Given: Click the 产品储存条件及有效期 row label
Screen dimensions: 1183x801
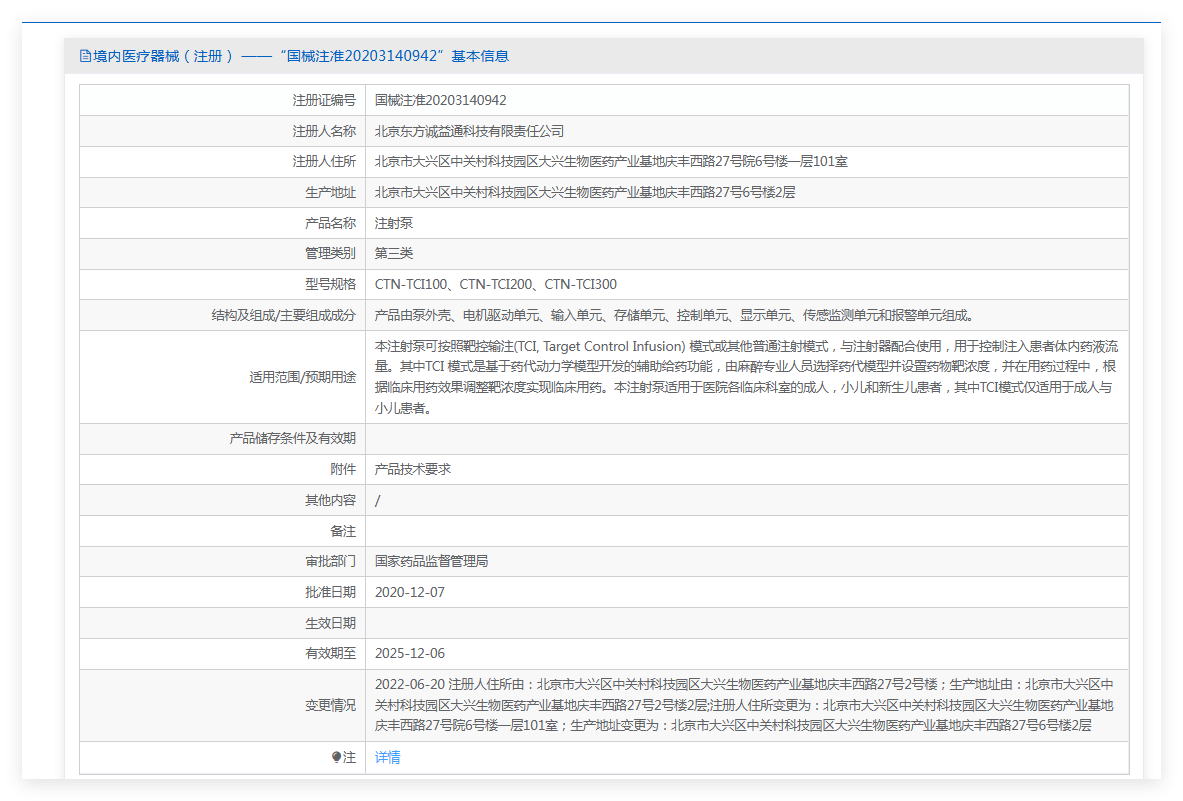Looking at the screenshot, I should [x=292, y=439].
